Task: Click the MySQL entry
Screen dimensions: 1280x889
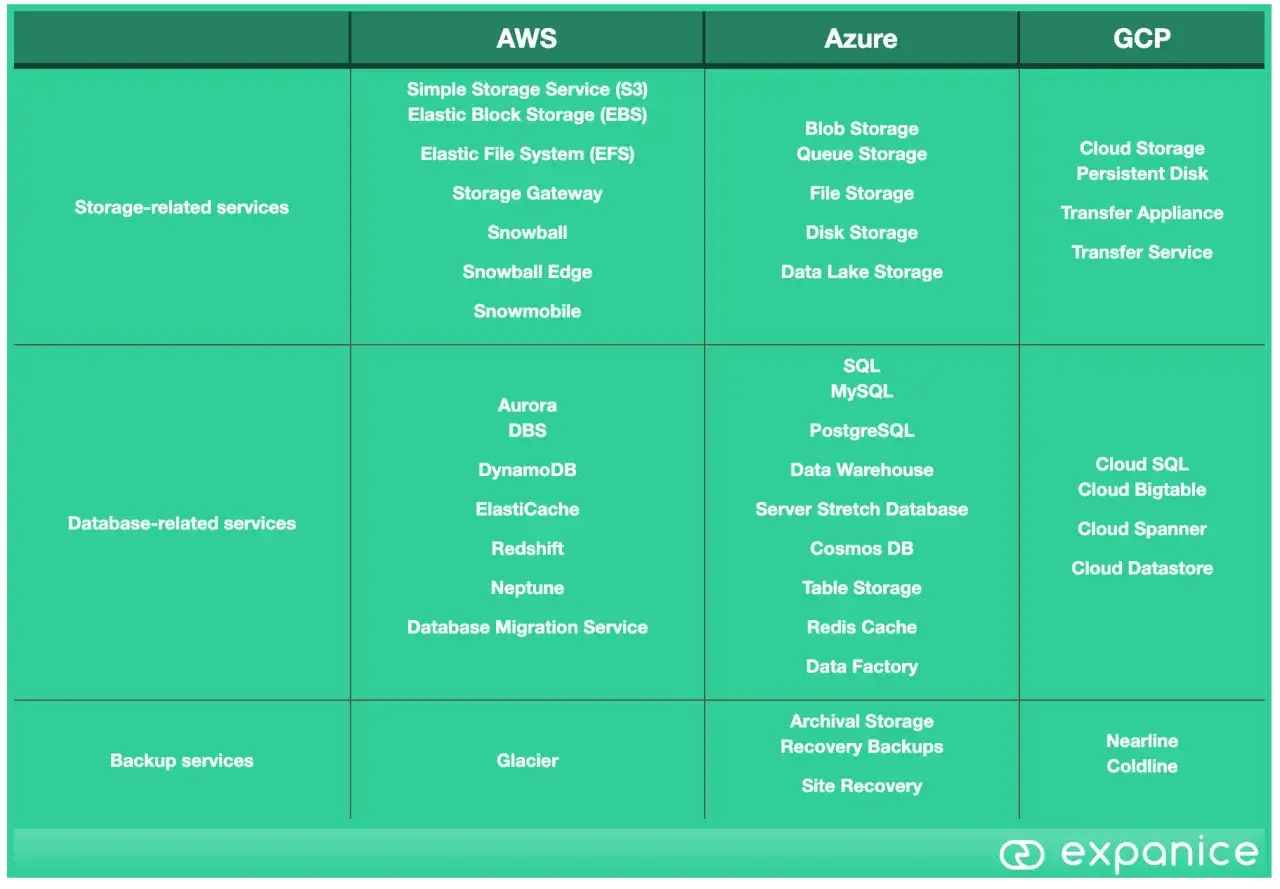Action: [x=861, y=391]
